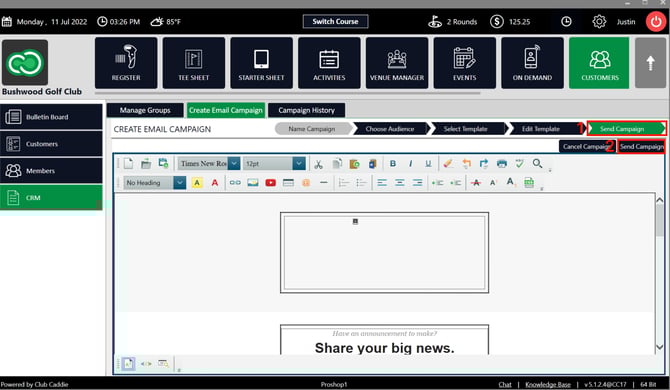Click the Switch Course button
Viewport: 670px width, 390px height.
tap(335, 21)
